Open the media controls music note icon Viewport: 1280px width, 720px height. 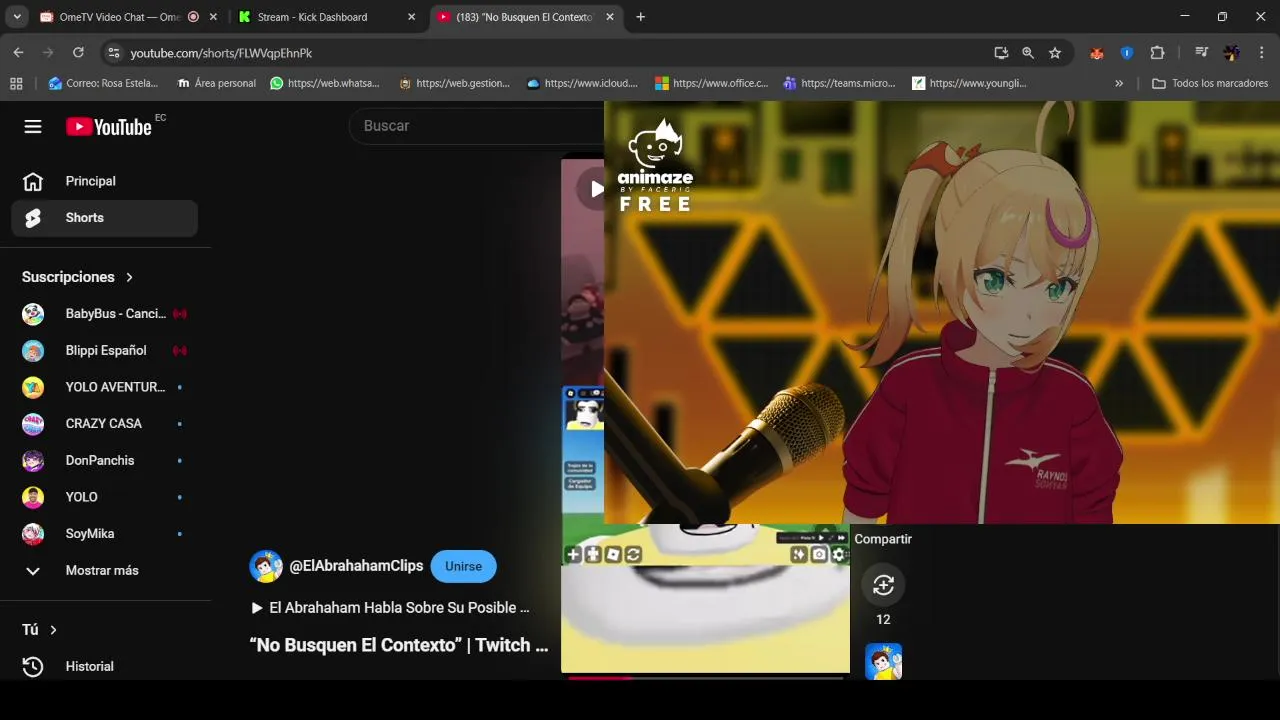pyautogui.click(x=1201, y=53)
